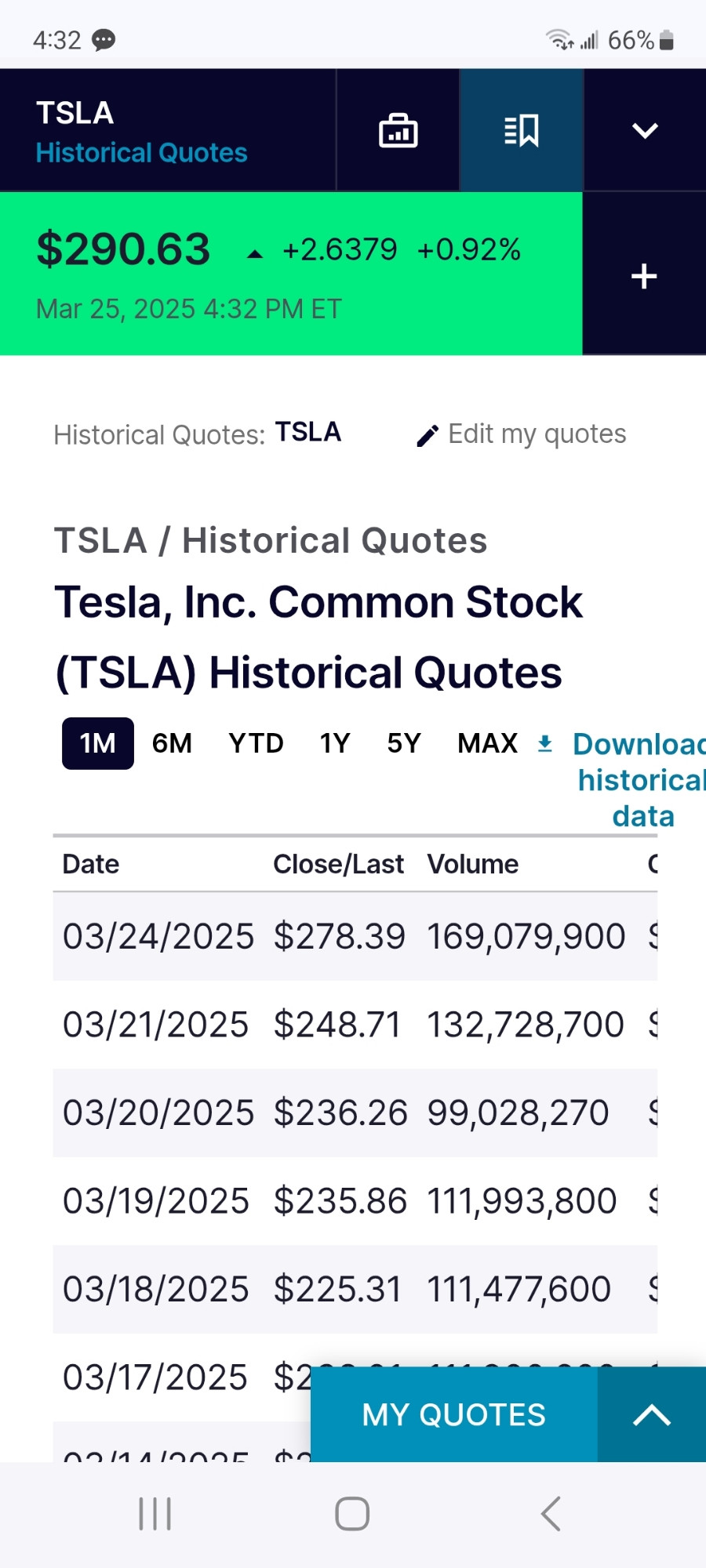706x1568 pixels.
Task: Open the MY QUOTES panel button
Action: pos(453,1414)
